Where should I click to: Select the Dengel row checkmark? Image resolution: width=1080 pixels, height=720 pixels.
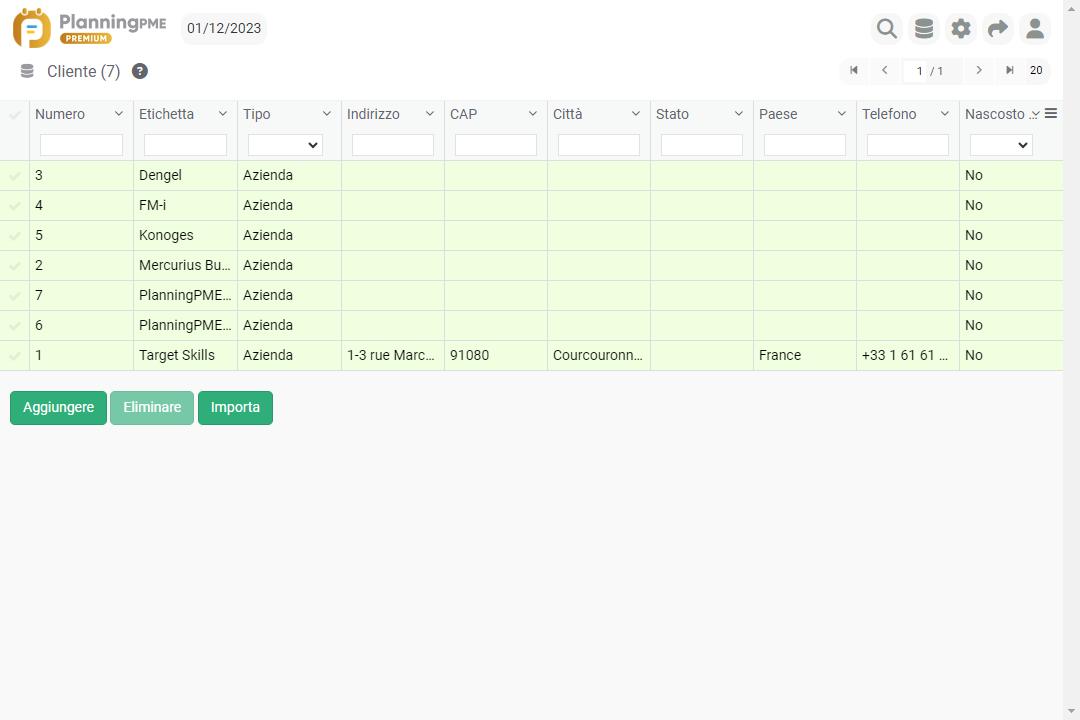[14, 176]
